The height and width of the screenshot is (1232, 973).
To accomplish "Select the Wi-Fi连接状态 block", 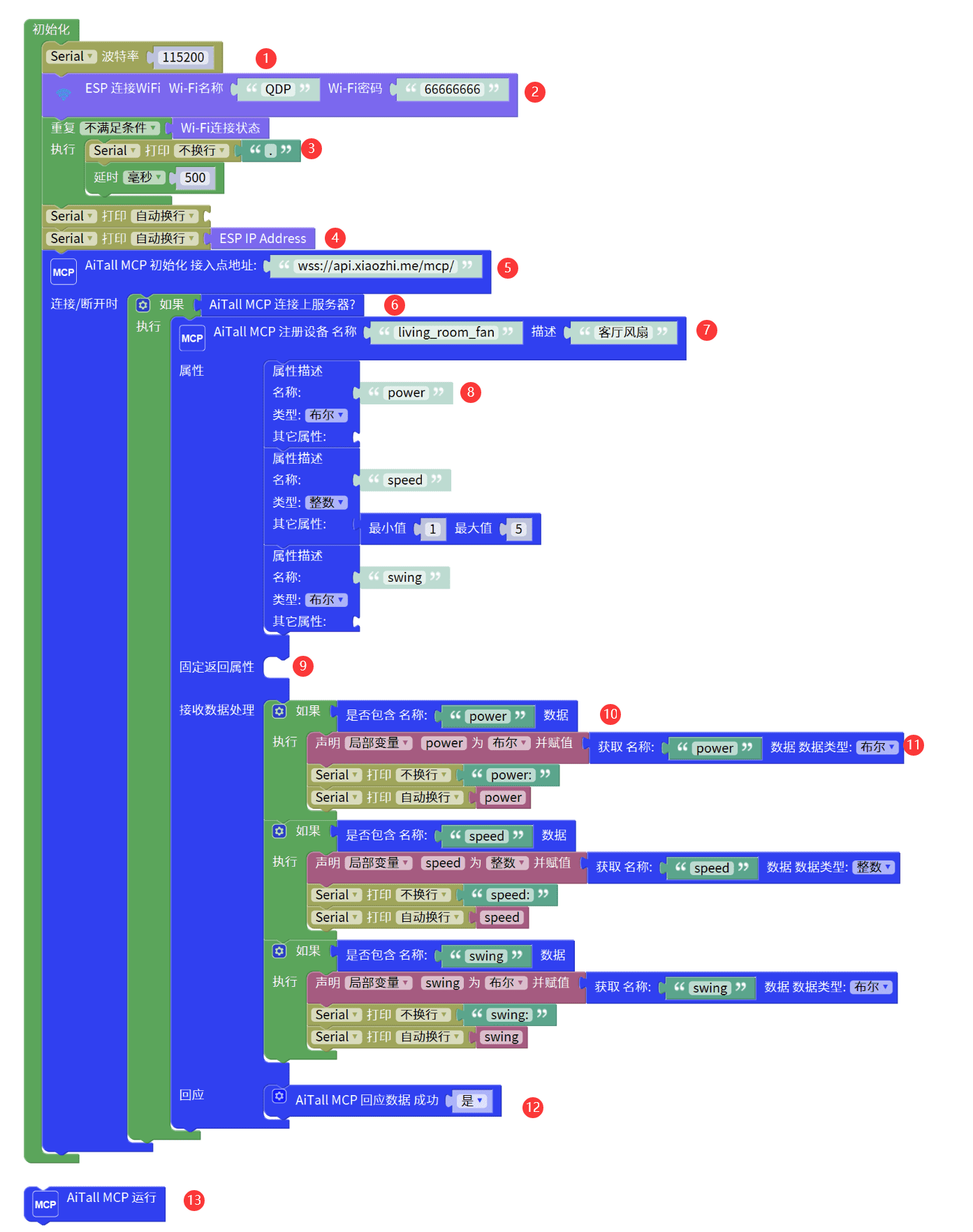I will (220, 128).
